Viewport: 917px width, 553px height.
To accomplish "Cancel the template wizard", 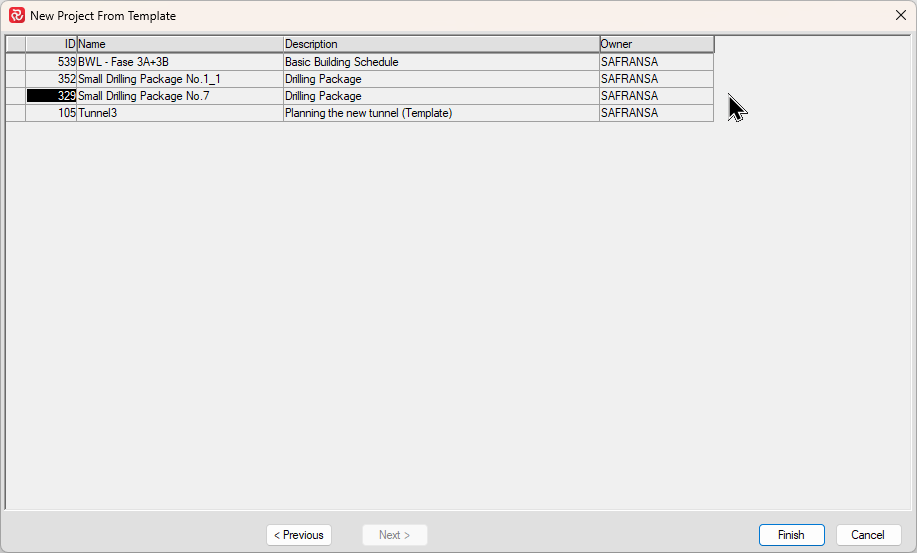I will tap(868, 535).
